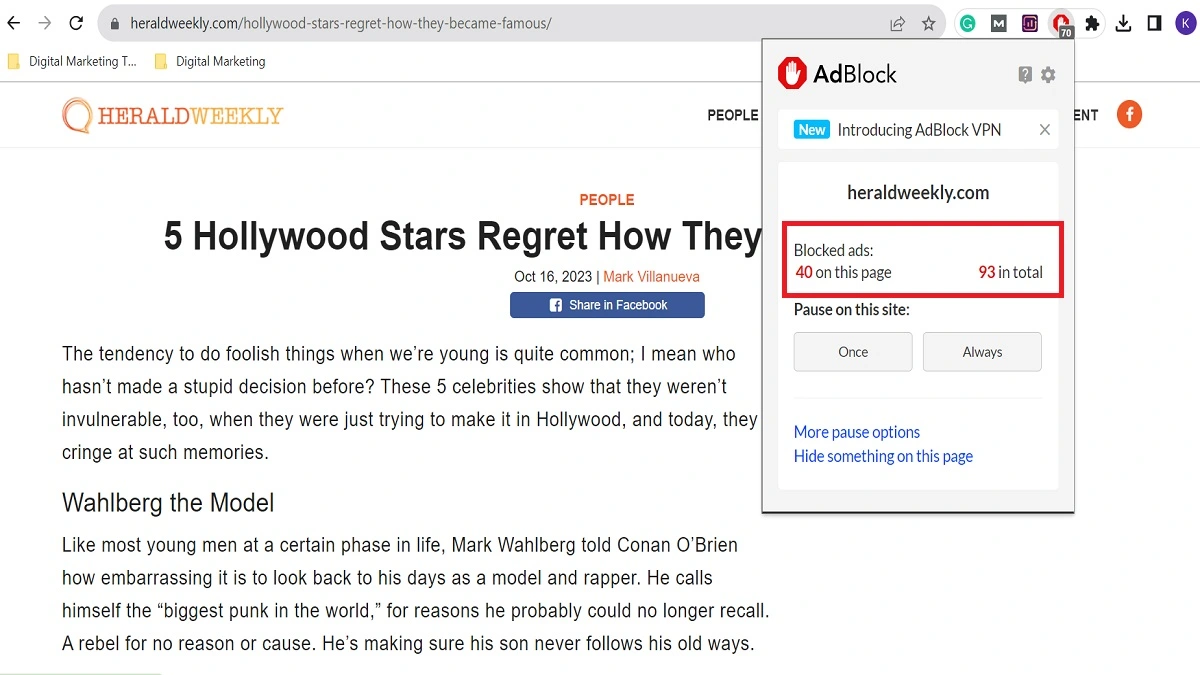Viewport: 1200px width, 675px height.
Task: Pause AdBlock once on this site
Action: click(x=853, y=352)
